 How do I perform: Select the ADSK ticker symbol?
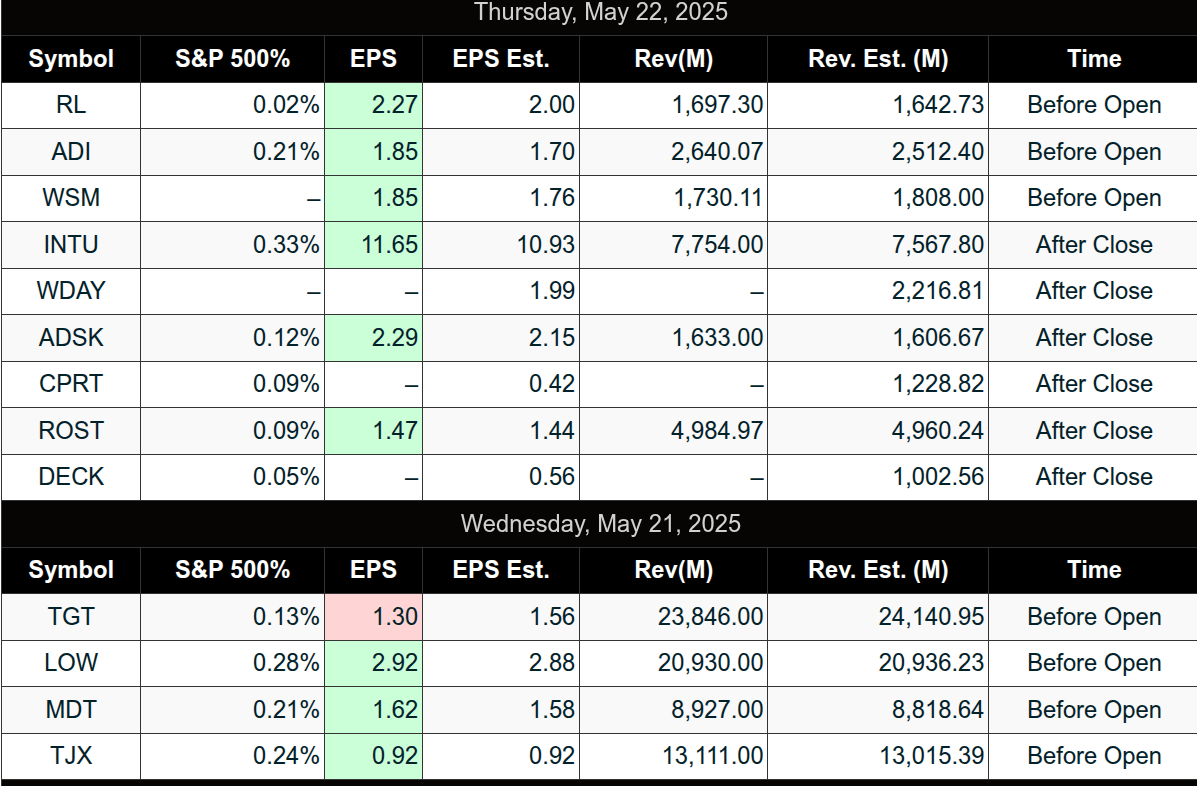[71, 337]
